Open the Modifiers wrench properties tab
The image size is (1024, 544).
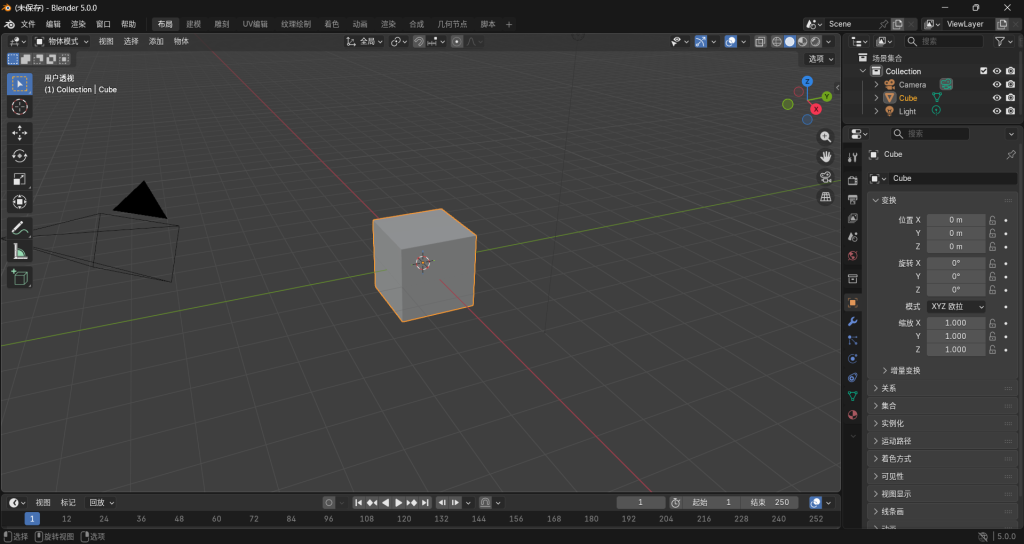(x=853, y=321)
